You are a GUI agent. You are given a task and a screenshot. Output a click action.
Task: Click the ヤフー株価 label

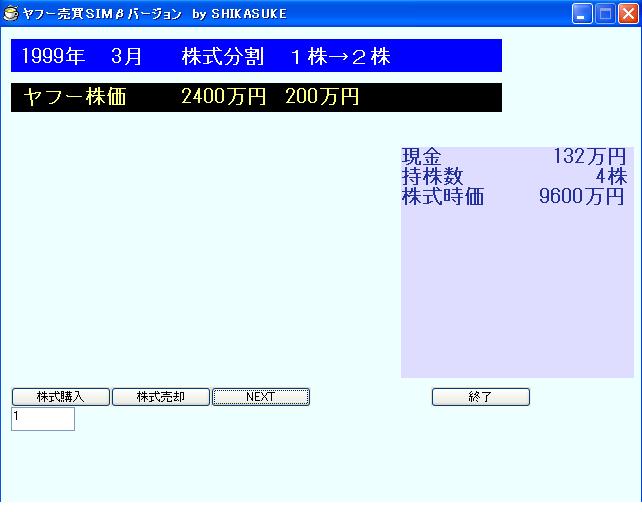pos(75,97)
